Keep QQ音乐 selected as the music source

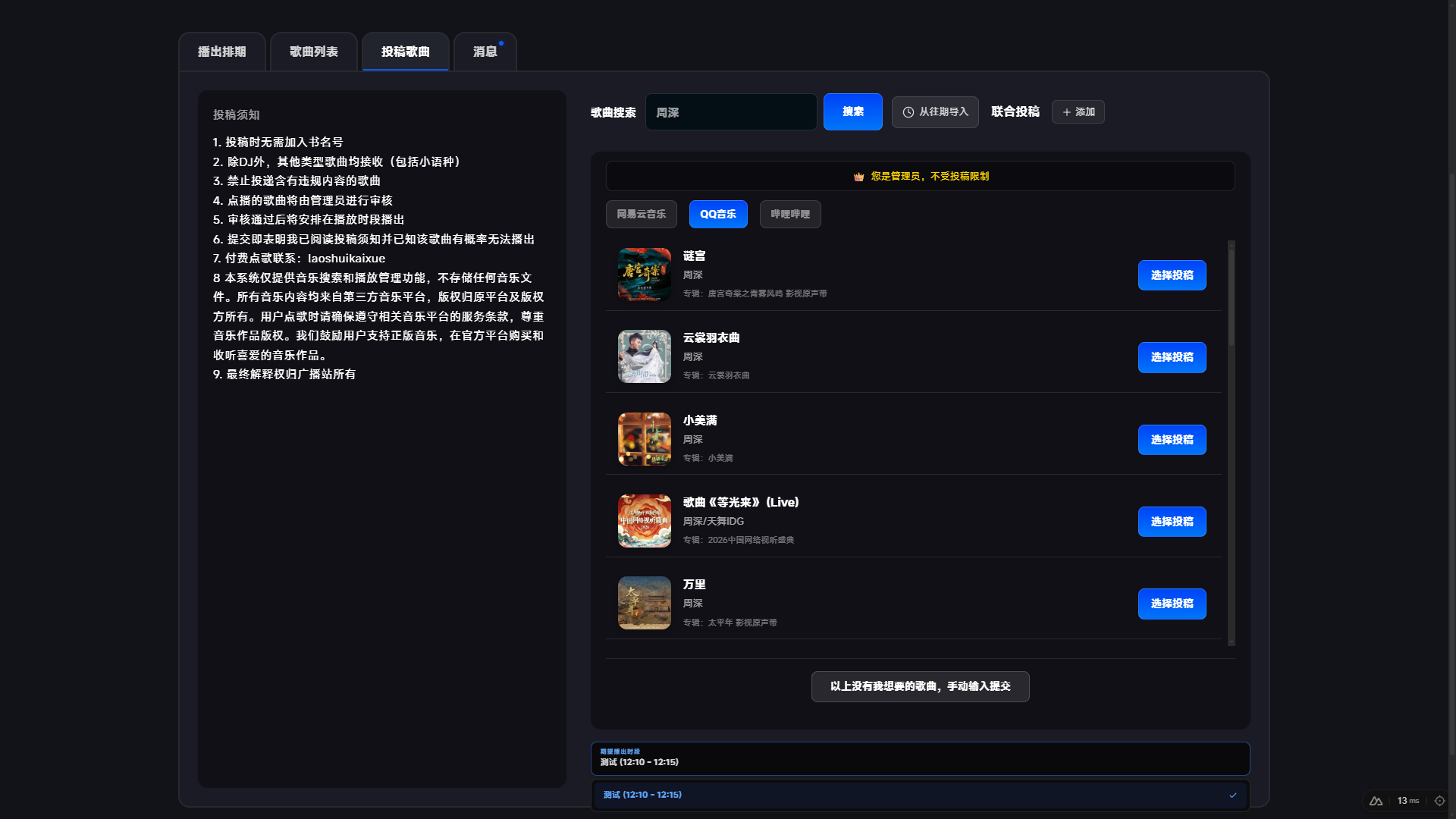click(x=717, y=214)
